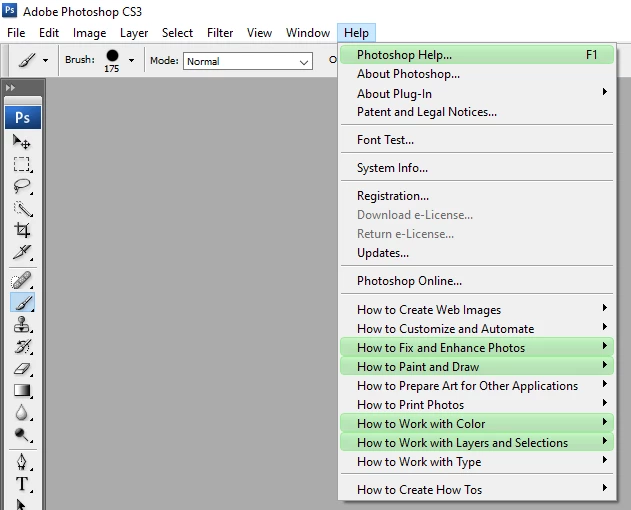The height and width of the screenshot is (510, 631).
Task: Choose Font Test...
Action: [477, 140]
